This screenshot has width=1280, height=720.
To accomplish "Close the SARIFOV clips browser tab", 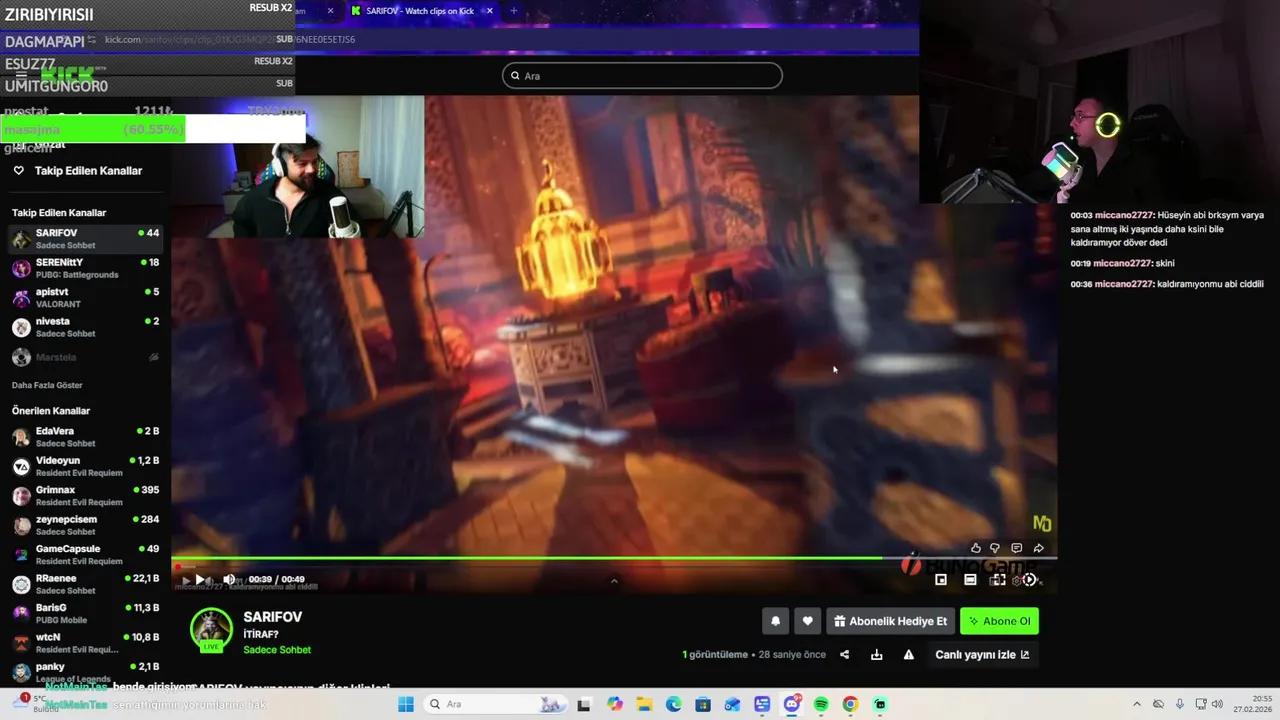I will (x=489, y=11).
